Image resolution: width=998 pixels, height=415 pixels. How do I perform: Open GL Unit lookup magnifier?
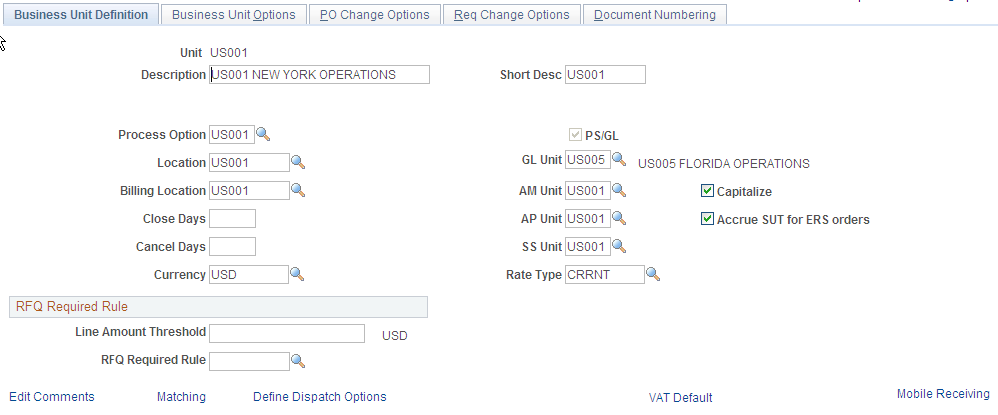click(619, 160)
